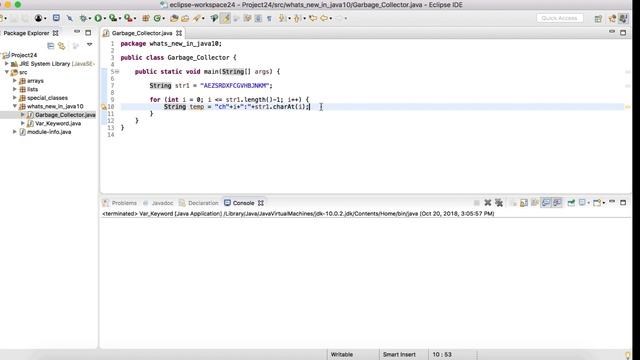Expand the special_classes package
The height and width of the screenshot is (360, 640).
pos(15,98)
